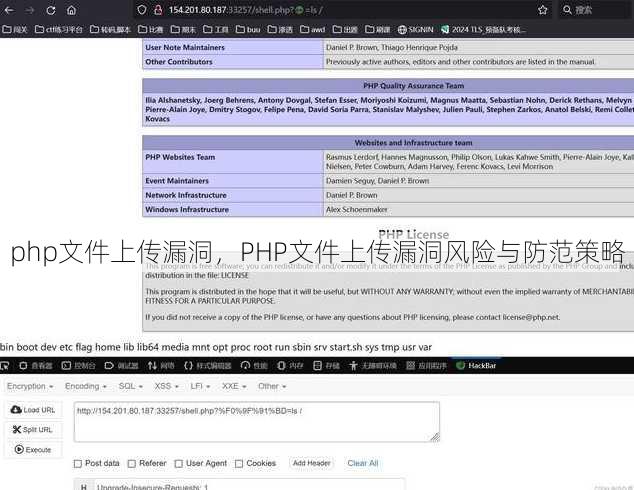Click the 'Network Infrastructure' table cell
Screen dimensions: 634x490
click(233, 195)
